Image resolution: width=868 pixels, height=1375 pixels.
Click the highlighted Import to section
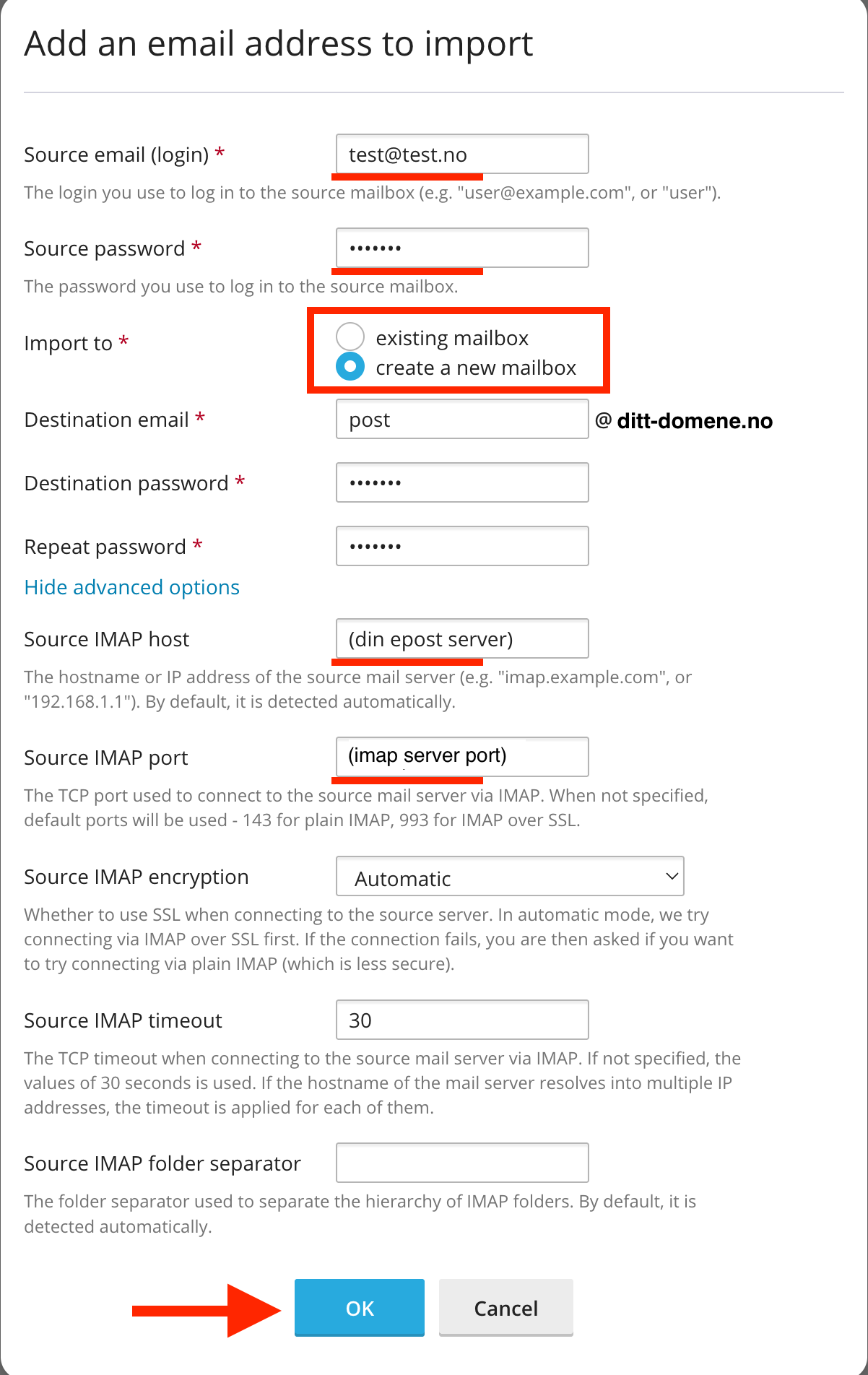click(x=458, y=350)
